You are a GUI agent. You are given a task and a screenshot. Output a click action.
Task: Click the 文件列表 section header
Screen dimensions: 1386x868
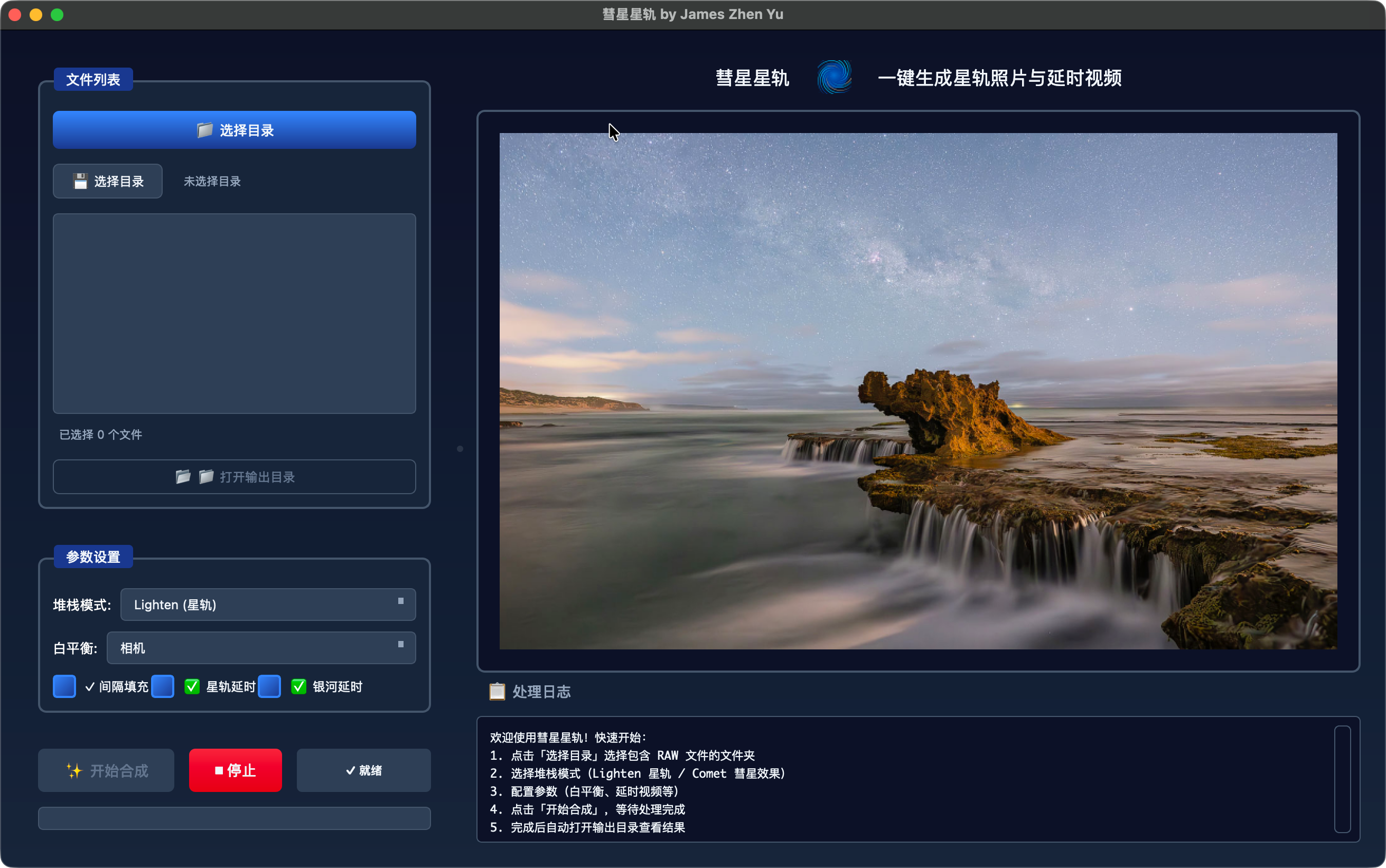[x=93, y=80]
